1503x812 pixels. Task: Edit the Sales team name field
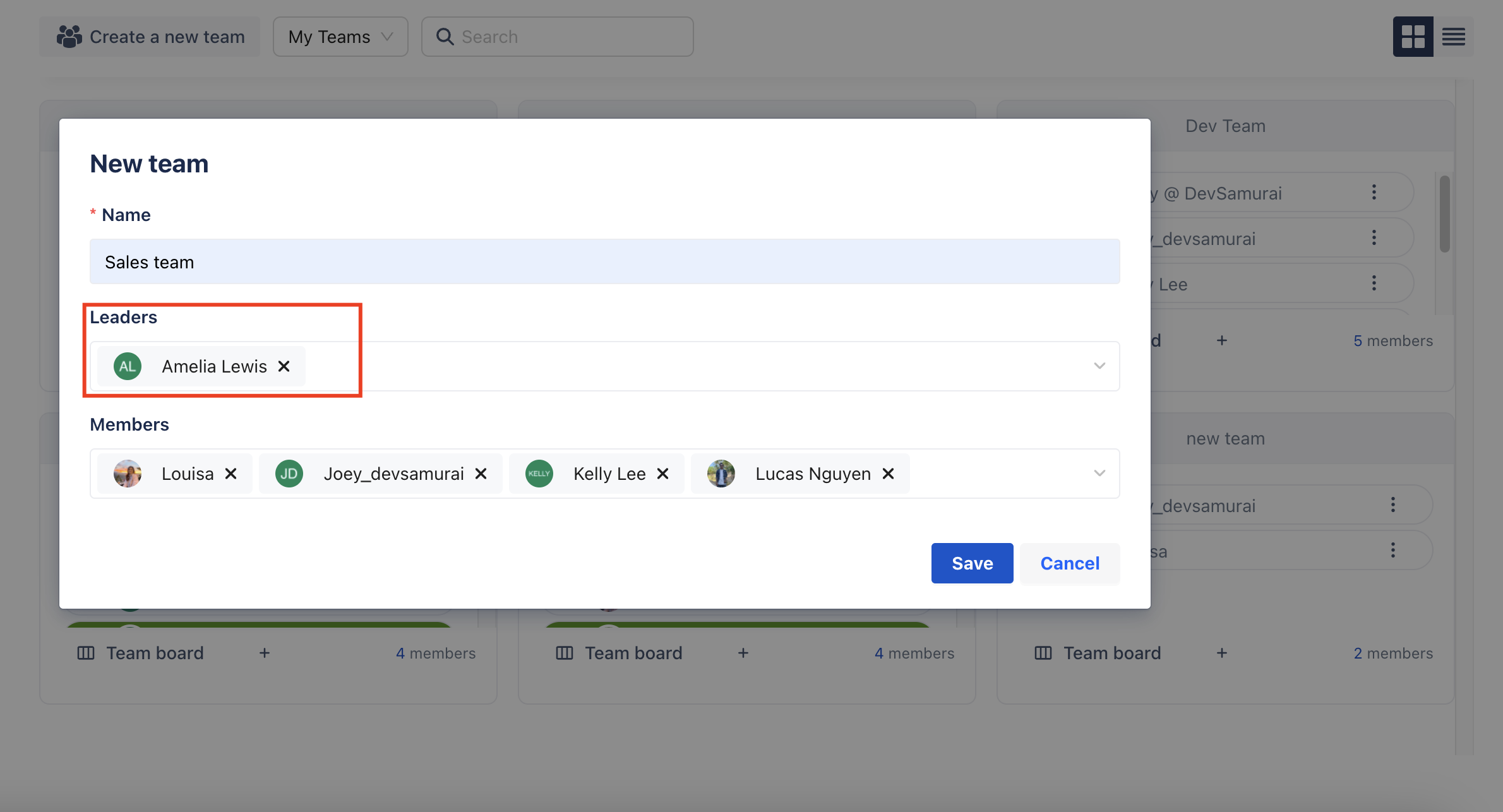604,261
